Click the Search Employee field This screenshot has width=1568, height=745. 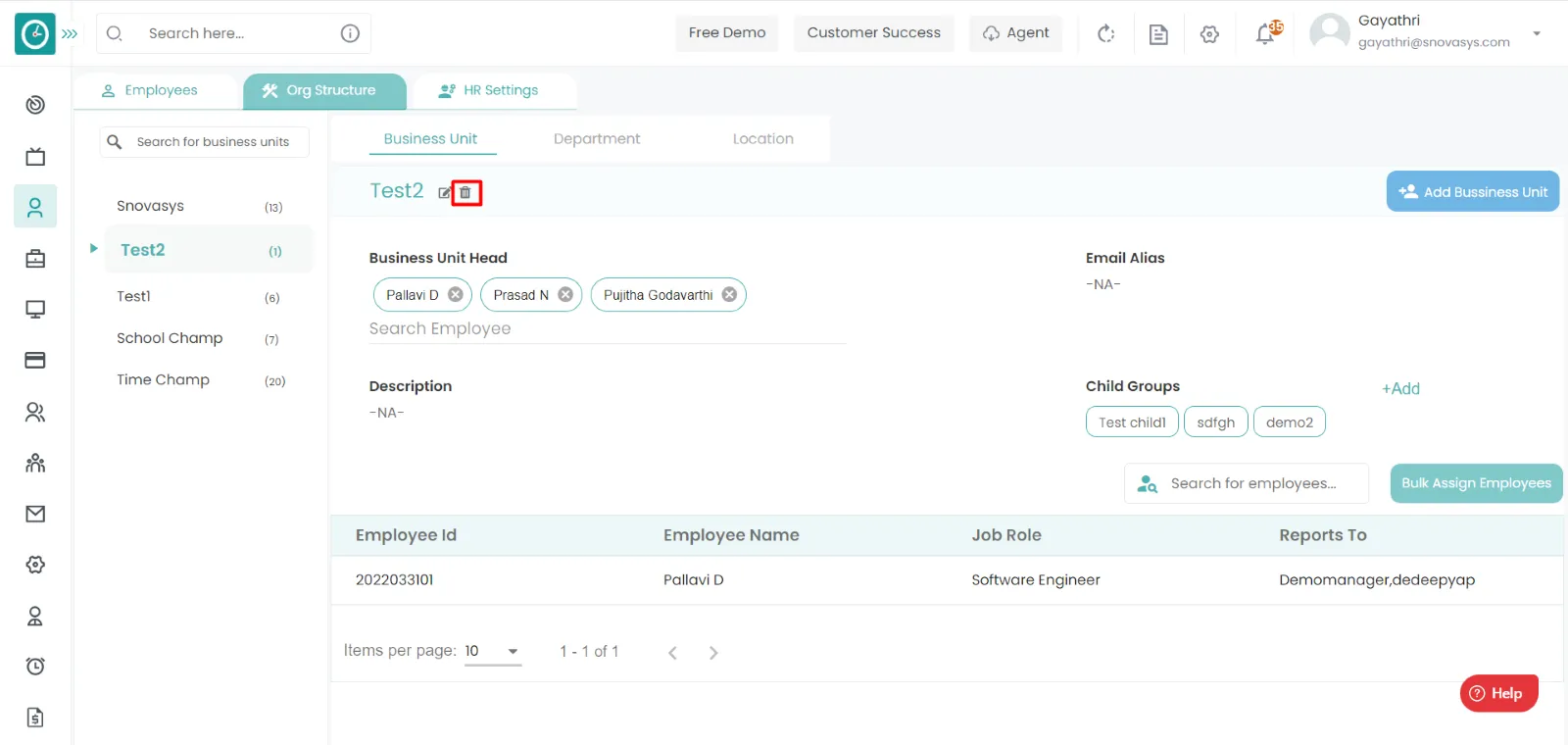click(x=608, y=328)
